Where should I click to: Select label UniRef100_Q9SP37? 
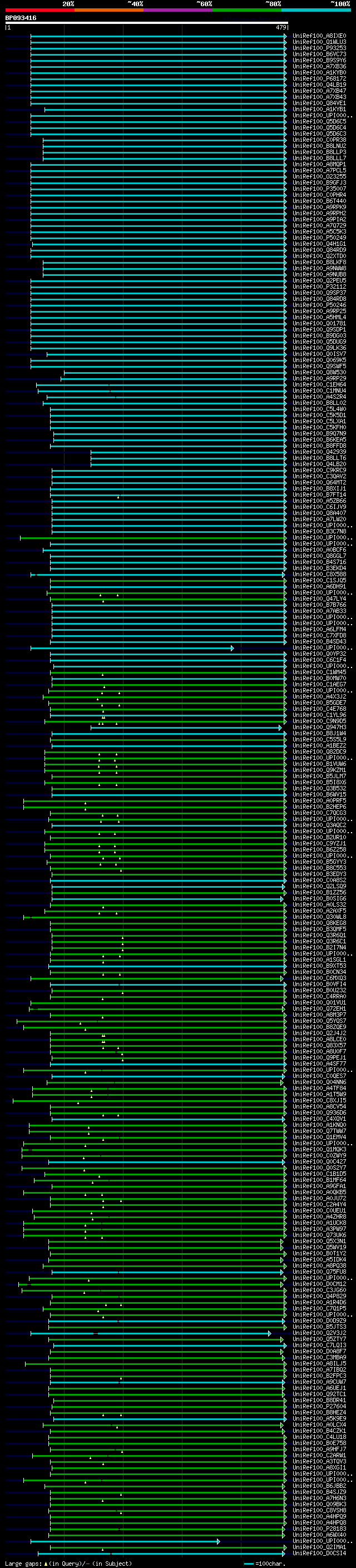[x=319, y=293]
